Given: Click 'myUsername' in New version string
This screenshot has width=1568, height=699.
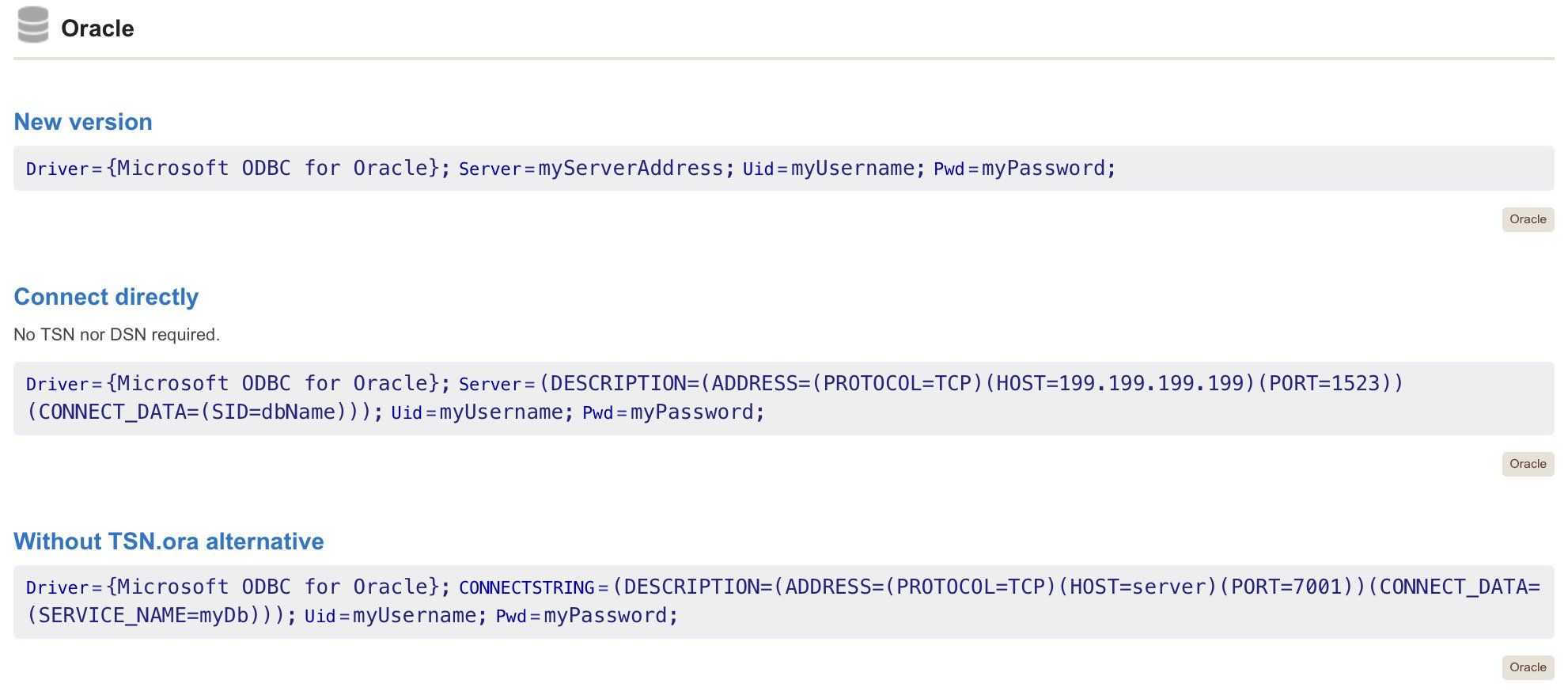Looking at the screenshot, I should pos(853,169).
